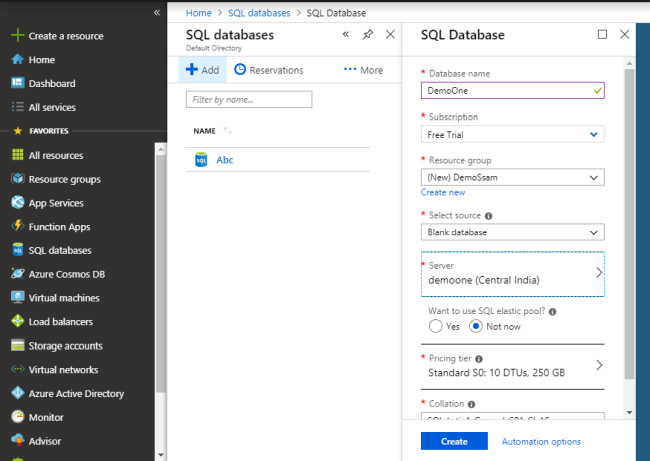Open the More options menu
The height and width of the screenshot is (461, 650).
pyautogui.click(x=363, y=70)
